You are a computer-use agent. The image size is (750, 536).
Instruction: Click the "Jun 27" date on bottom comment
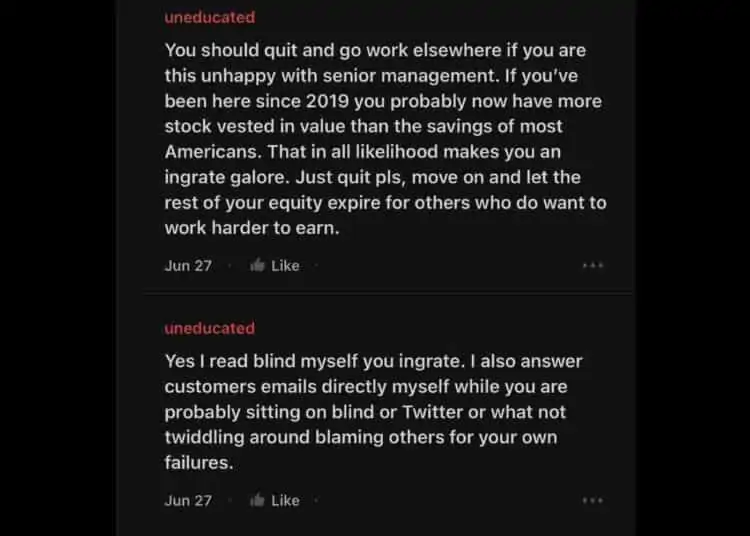(x=188, y=500)
